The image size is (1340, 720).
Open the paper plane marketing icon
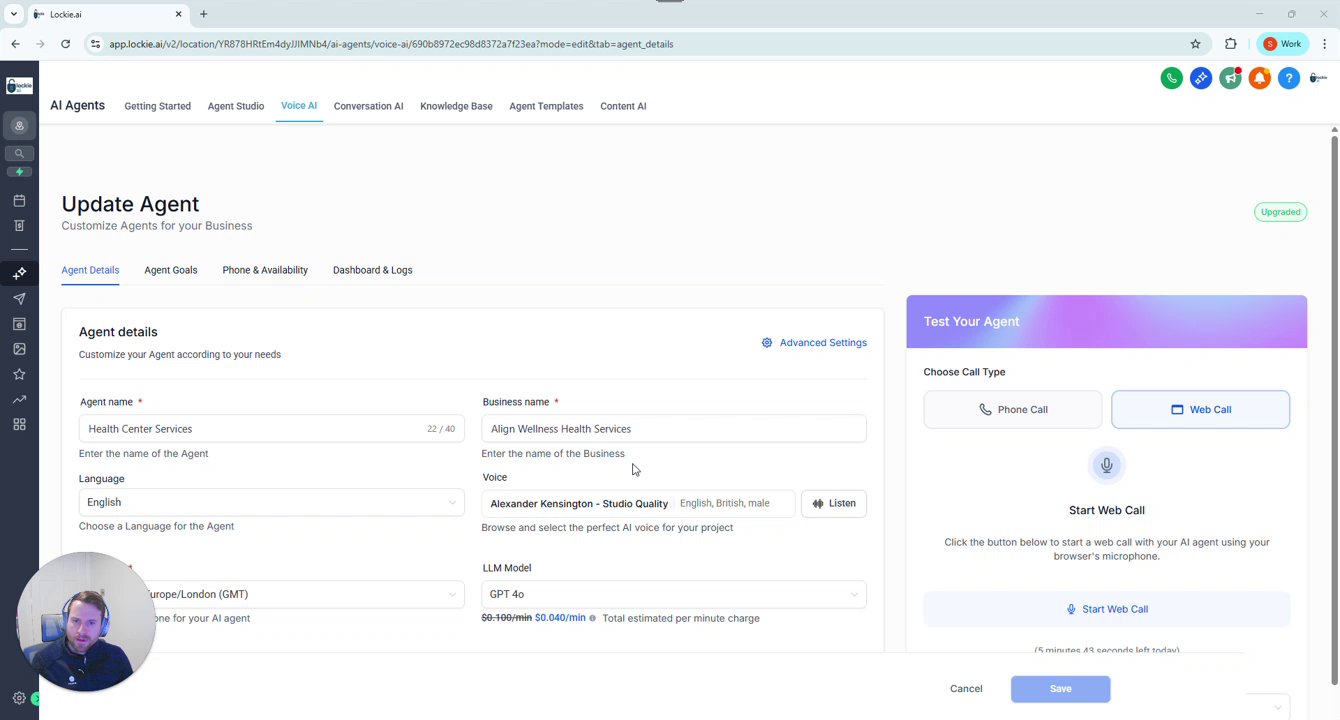coord(19,299)
